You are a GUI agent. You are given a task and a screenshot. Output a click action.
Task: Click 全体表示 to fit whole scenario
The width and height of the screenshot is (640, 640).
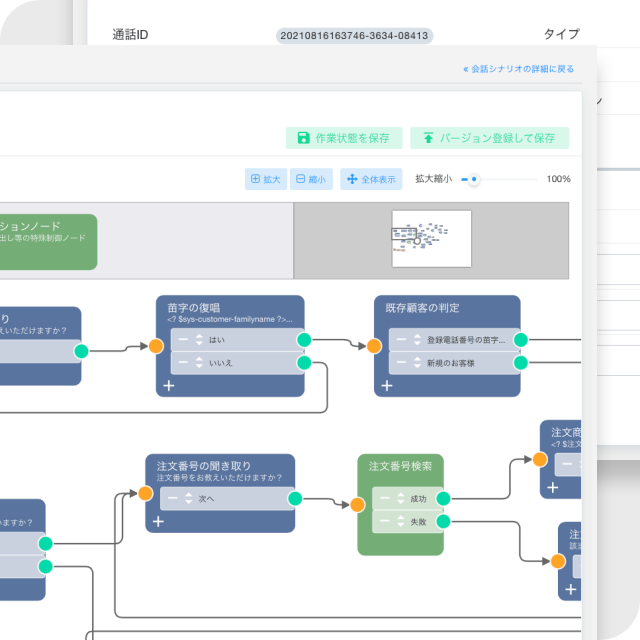(371, 179)
